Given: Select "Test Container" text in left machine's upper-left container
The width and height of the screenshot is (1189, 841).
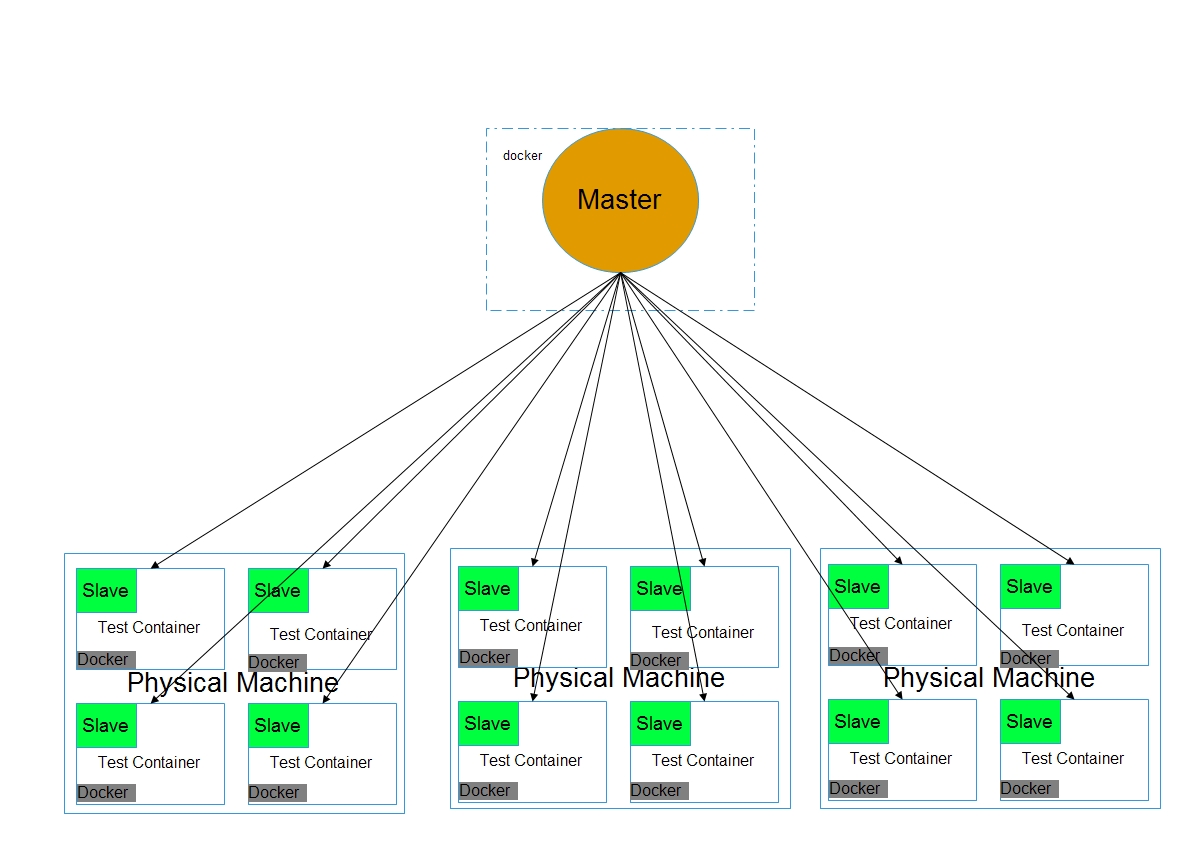Looking at the screenshot, I should point(149,627).
